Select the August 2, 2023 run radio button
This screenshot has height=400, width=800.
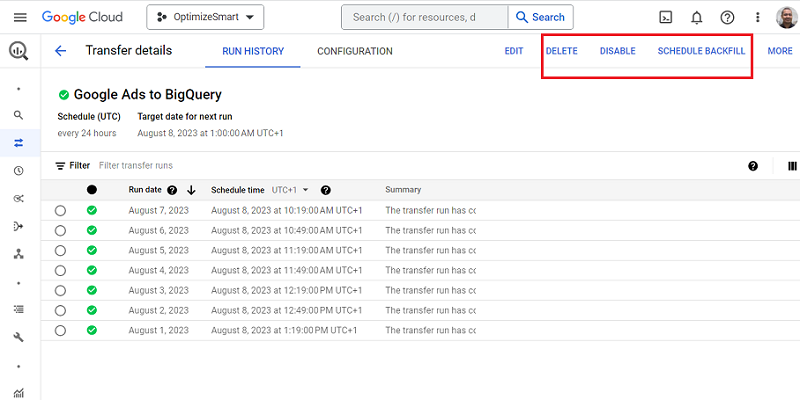[60, 311]
